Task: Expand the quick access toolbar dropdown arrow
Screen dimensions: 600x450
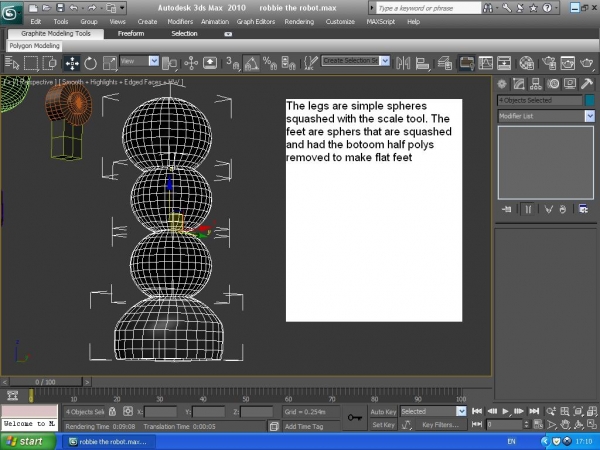Action: 122,8
